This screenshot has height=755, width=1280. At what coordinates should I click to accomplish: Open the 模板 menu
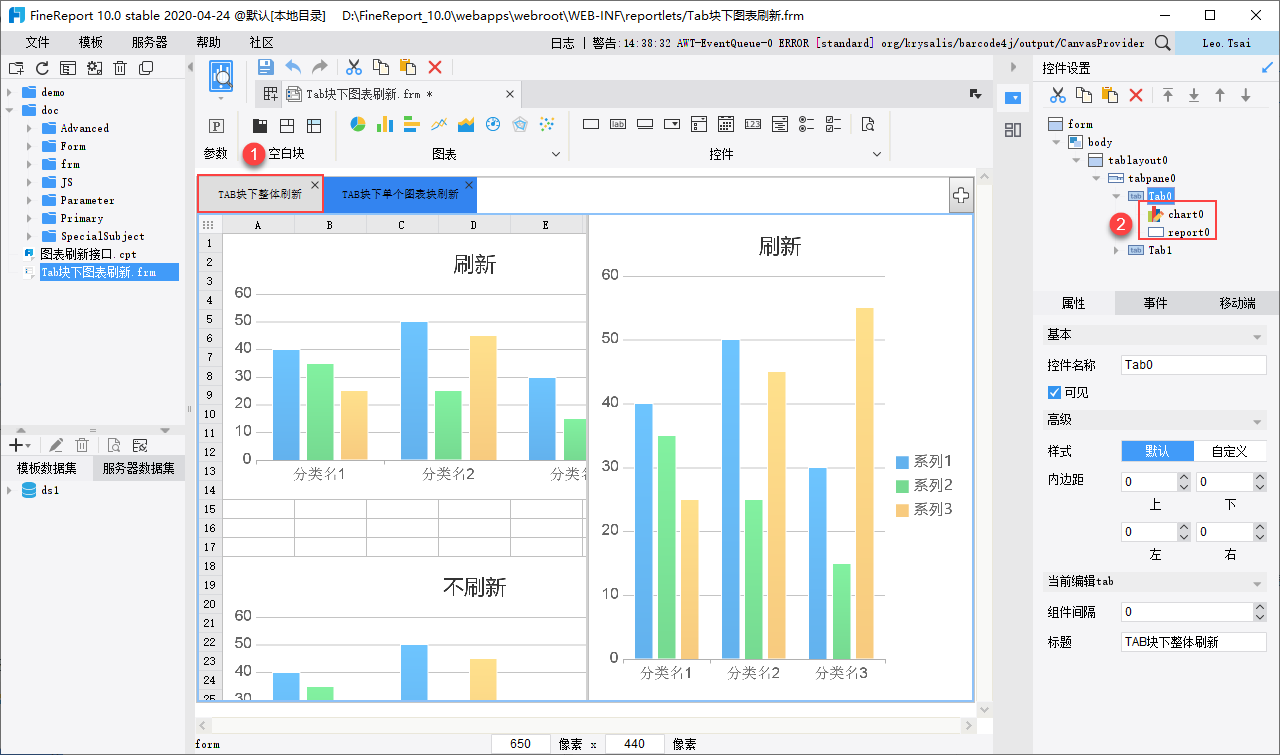click(x=91, y=43)
